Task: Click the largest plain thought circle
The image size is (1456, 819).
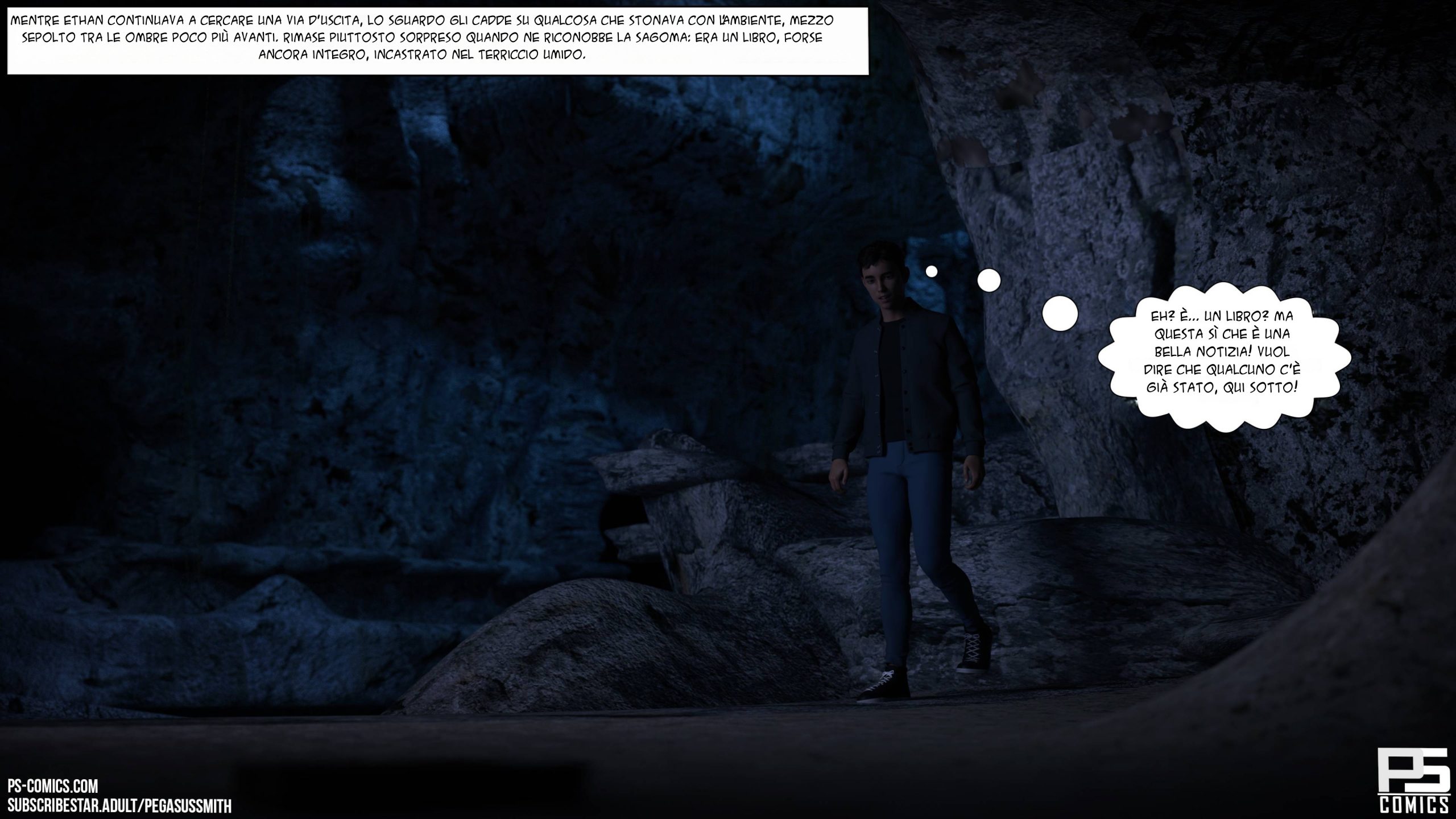Action: tap(1060, 313)
